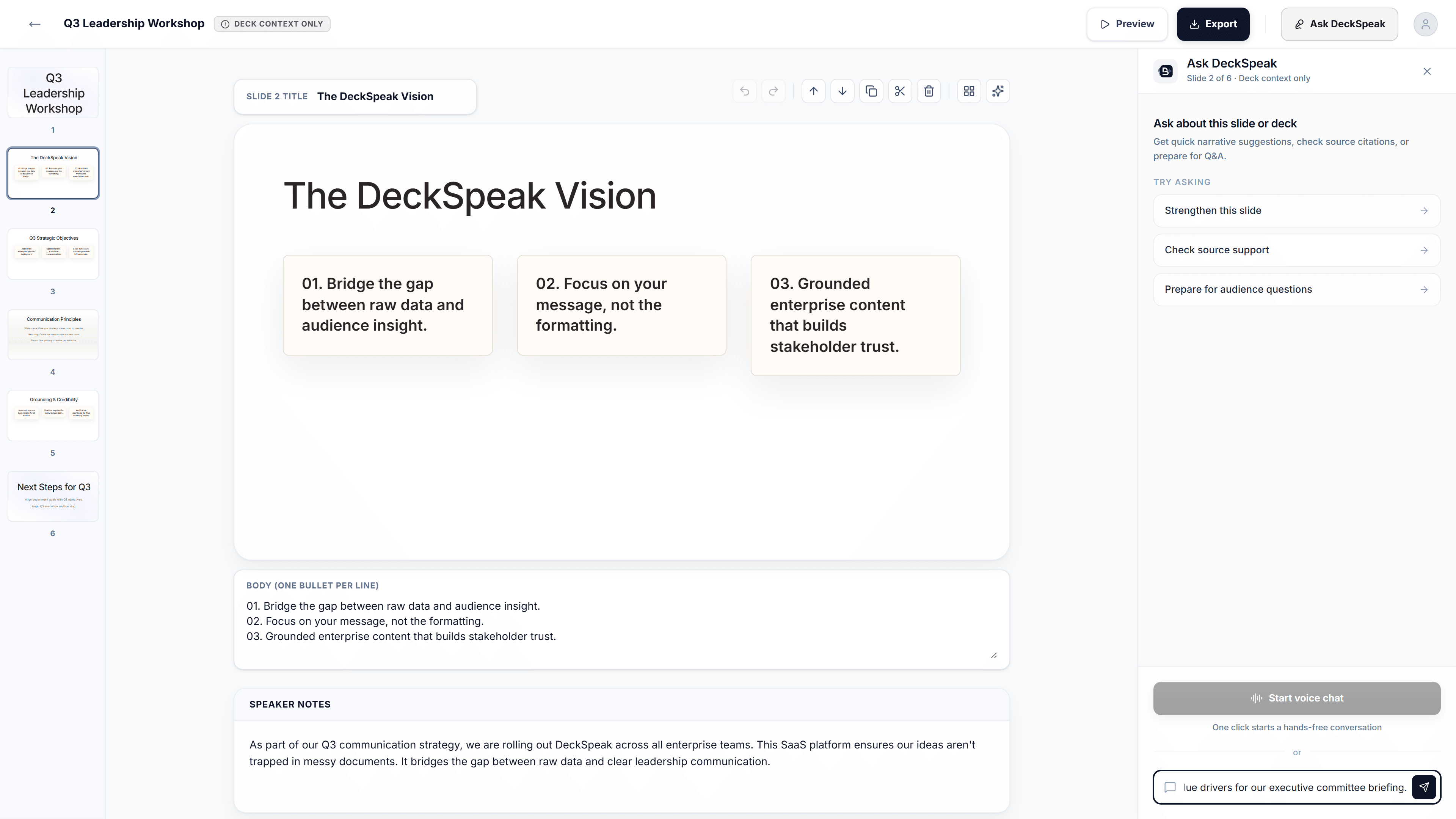The width and height of the screenshot is (1456, 819).
Task: Choose the 'Strengthen this slide' suggestion
Action: pyautogui.click(x=1297, y=211)
